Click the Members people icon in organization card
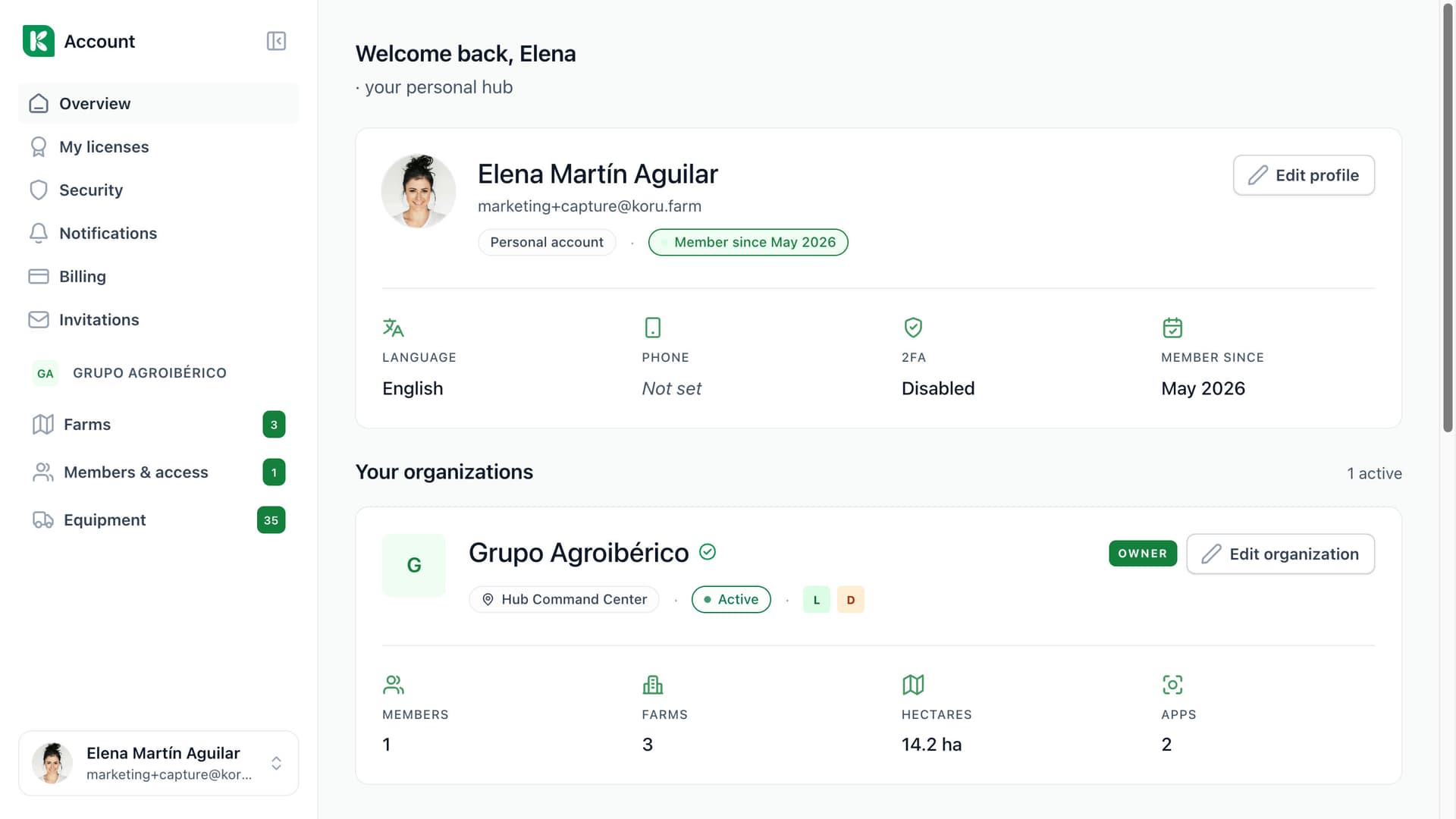 pos(394,685)
